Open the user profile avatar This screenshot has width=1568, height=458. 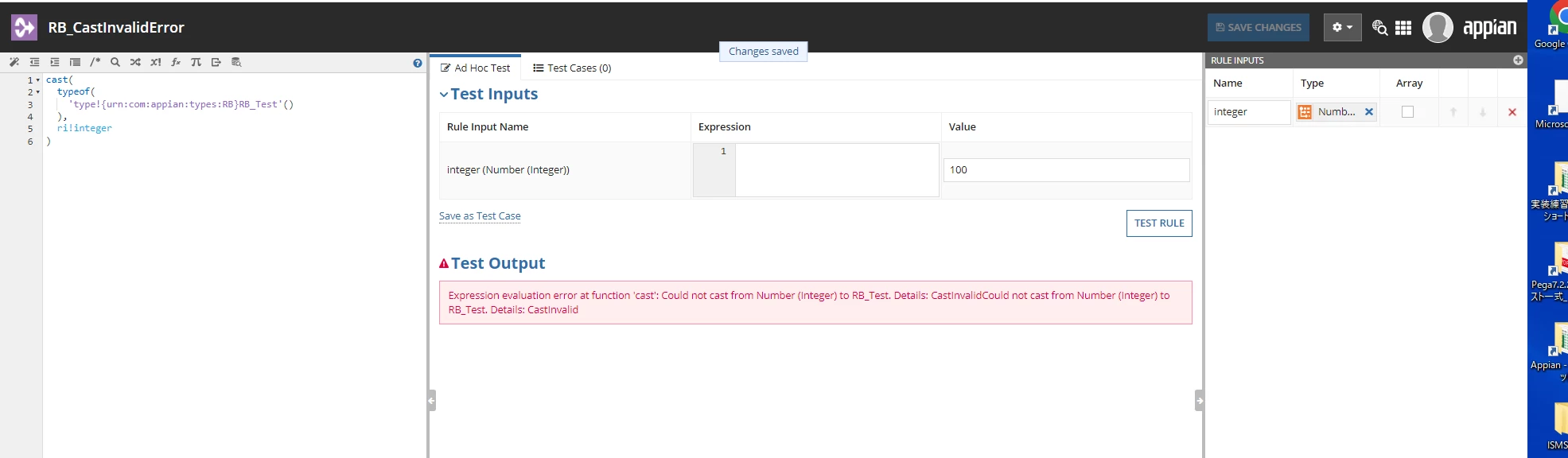[1438, 28]
